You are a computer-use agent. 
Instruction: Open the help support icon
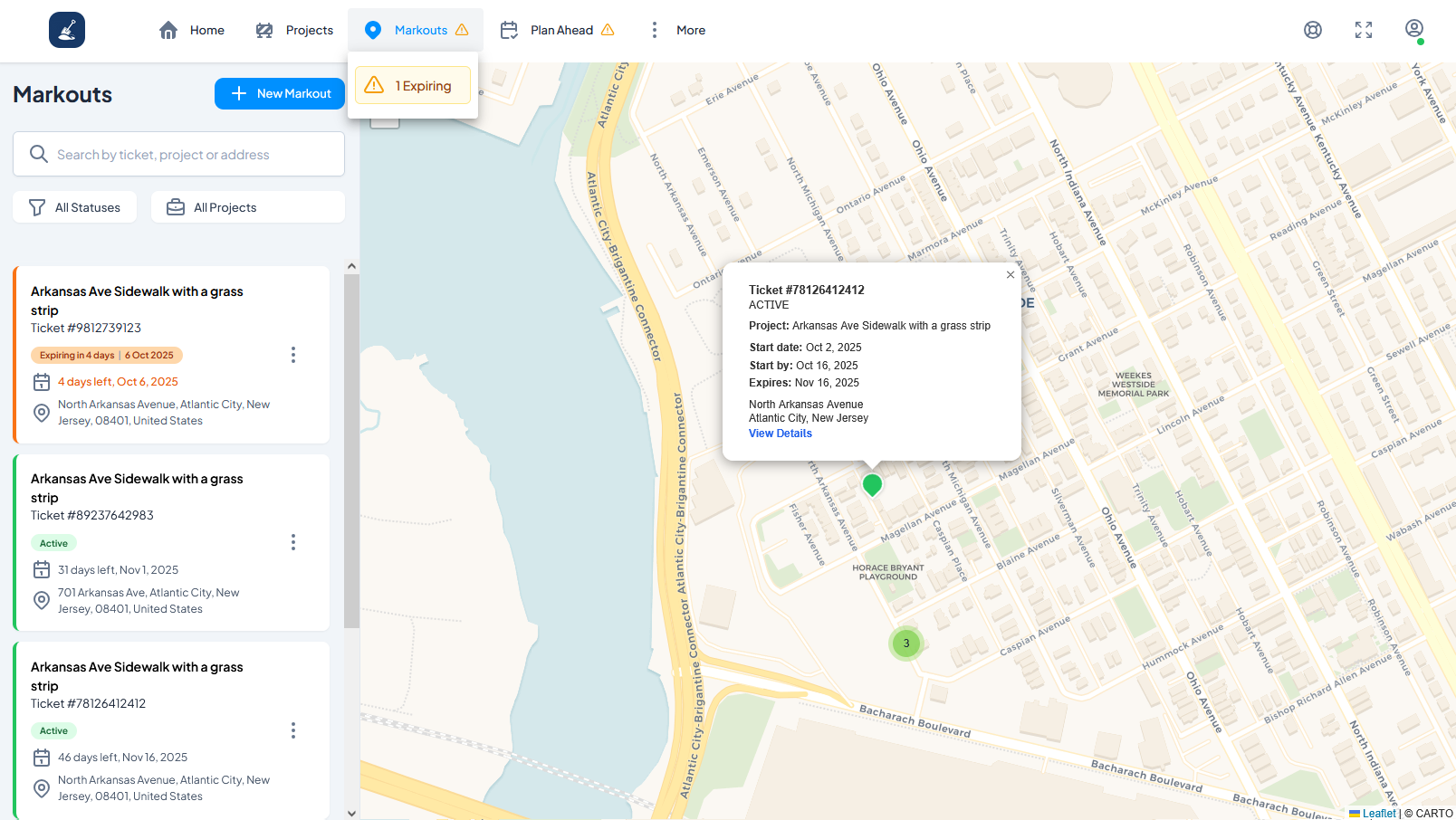coord(1312,30)
